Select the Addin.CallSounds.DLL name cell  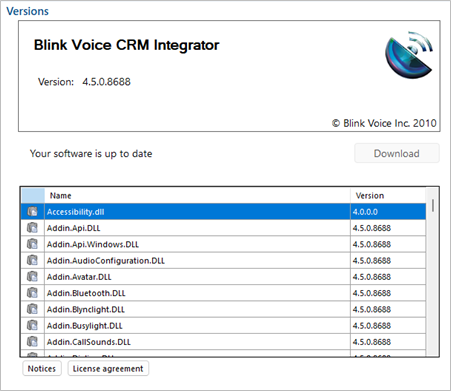click(197, 342)
